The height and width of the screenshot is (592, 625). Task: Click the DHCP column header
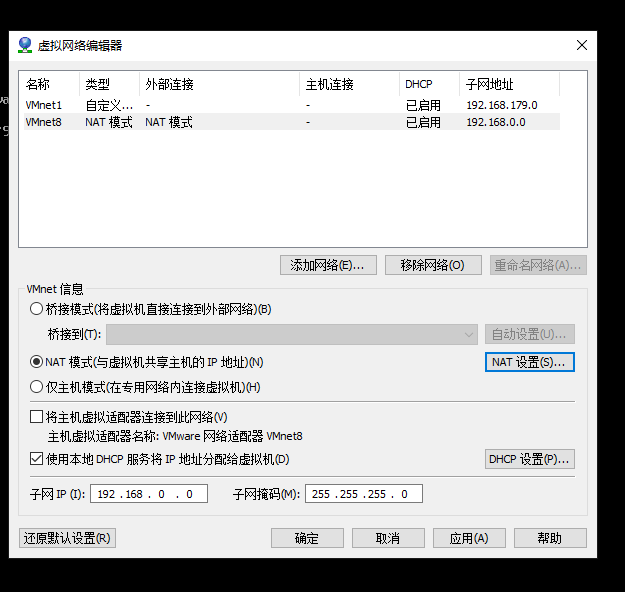[429, 84]
